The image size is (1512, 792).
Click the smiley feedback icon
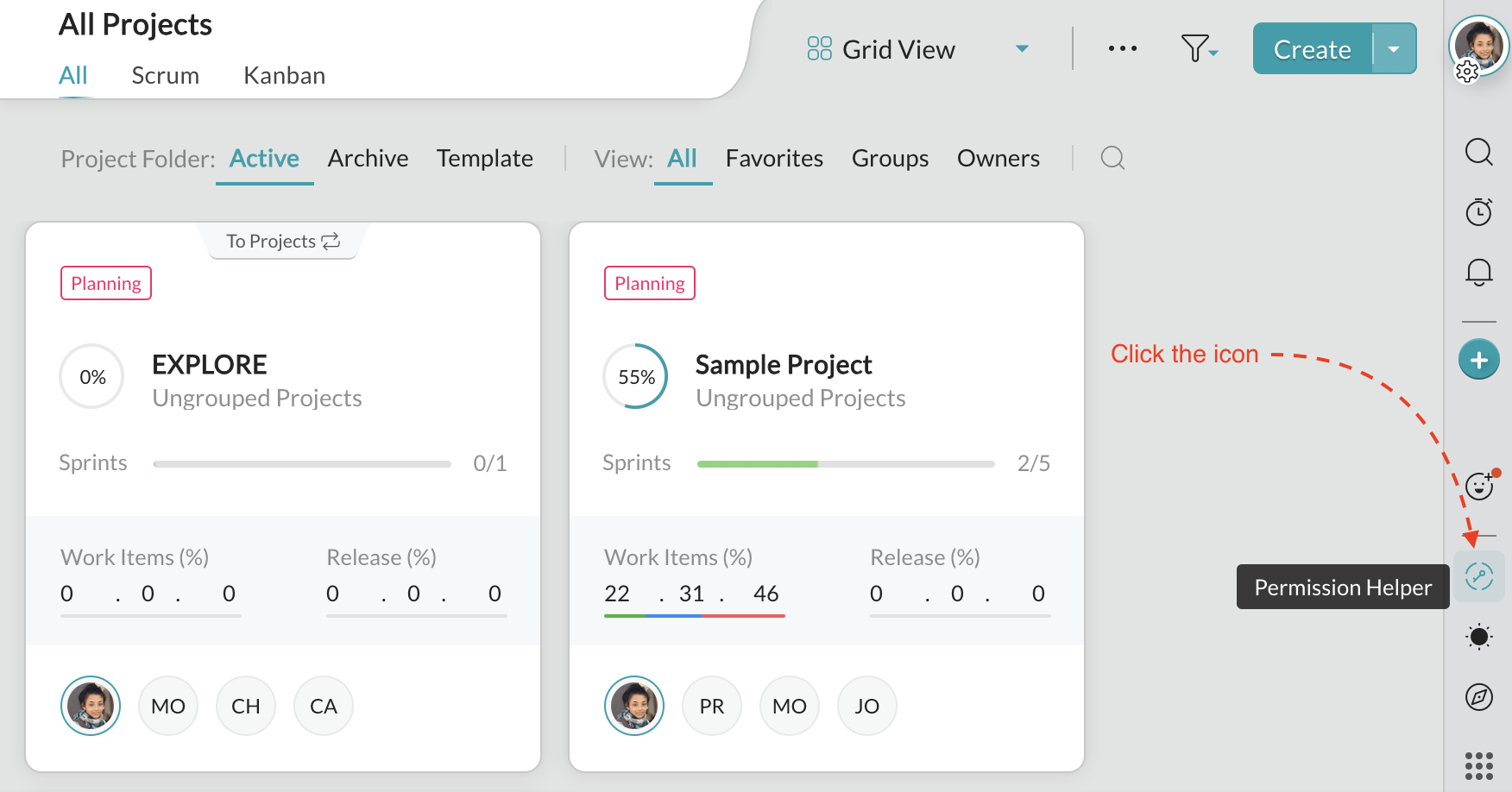coord(1479,487)
